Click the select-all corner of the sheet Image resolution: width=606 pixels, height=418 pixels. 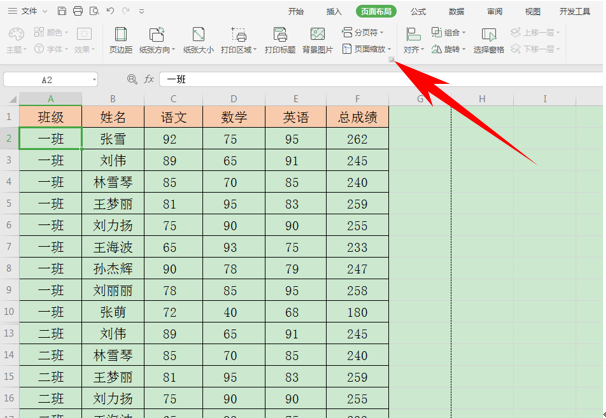coord(10,99)
